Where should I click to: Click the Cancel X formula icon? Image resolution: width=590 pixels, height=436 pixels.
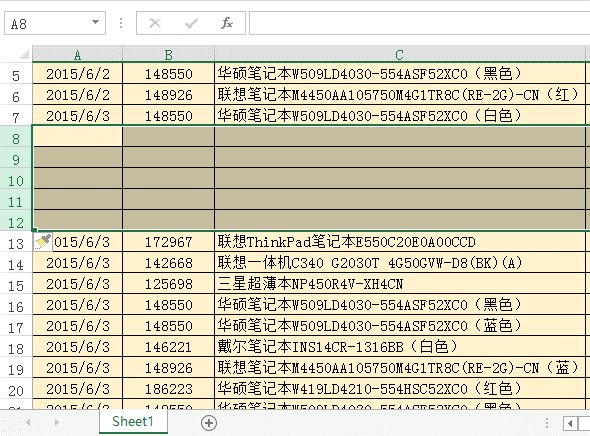click(154, 23)
